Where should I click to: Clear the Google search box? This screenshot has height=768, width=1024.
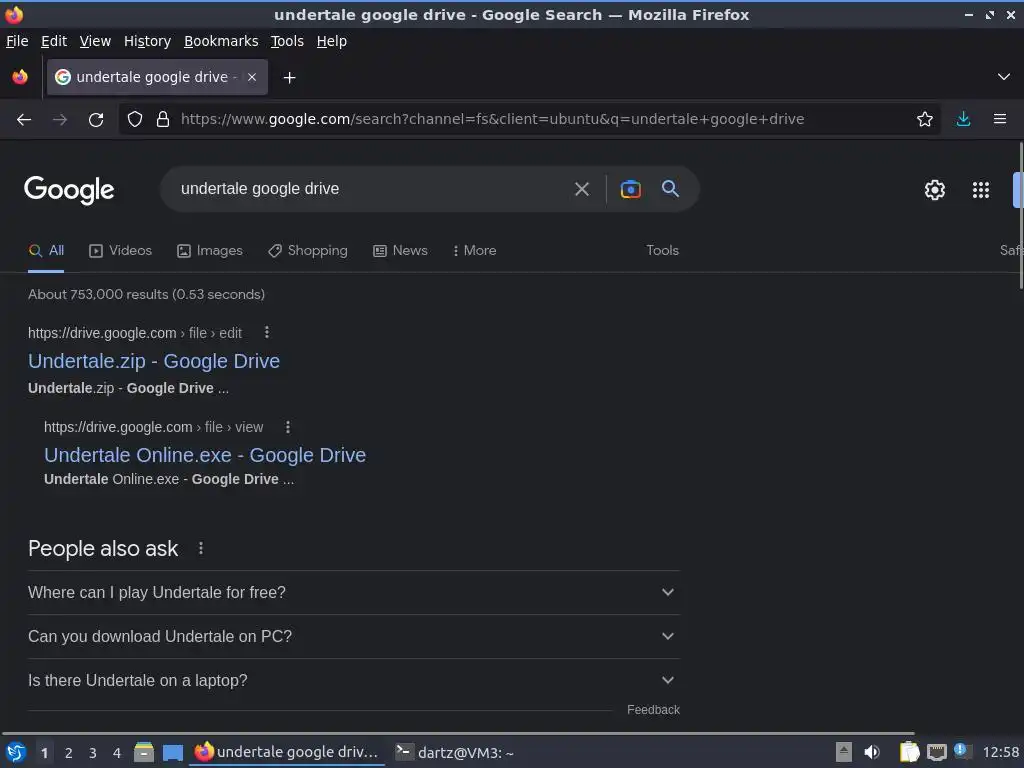coord(582,189)
